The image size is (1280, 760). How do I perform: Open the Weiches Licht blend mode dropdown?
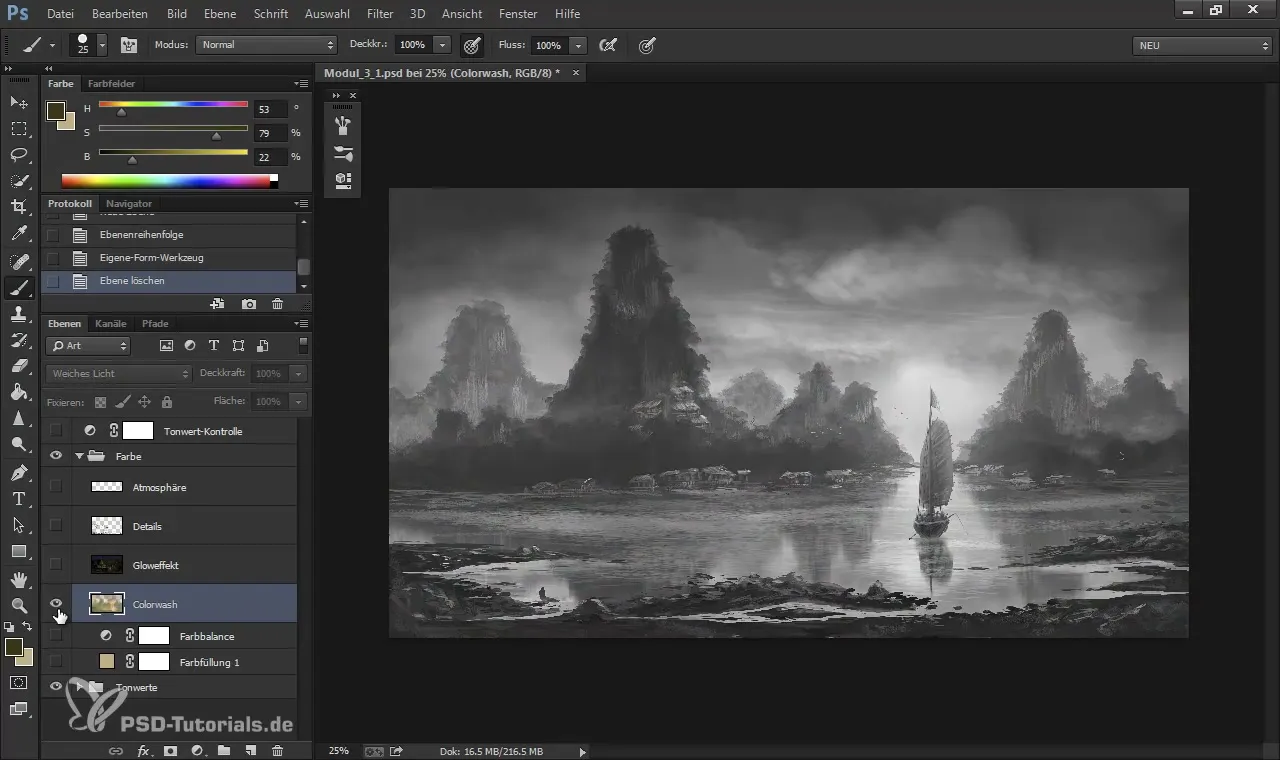pyautogui.click(x=118, y=373)
